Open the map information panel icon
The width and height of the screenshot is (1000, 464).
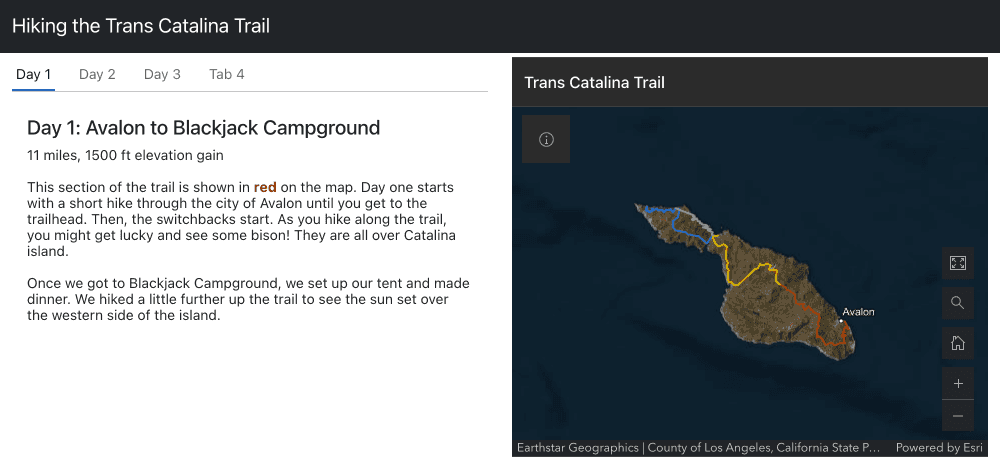click(x=546, y=140)
